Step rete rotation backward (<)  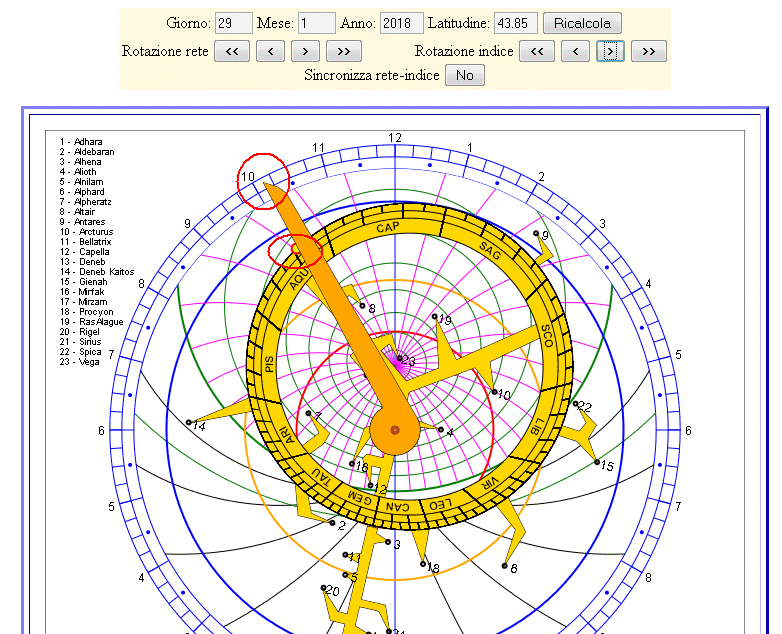tap(270, 51)
